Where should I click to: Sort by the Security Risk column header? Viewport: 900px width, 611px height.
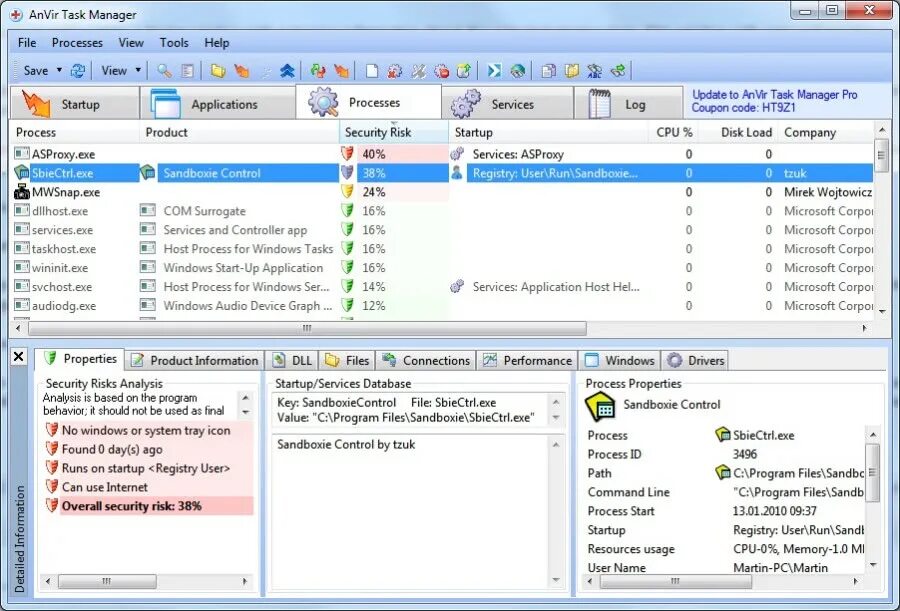(x=394, y=132)
